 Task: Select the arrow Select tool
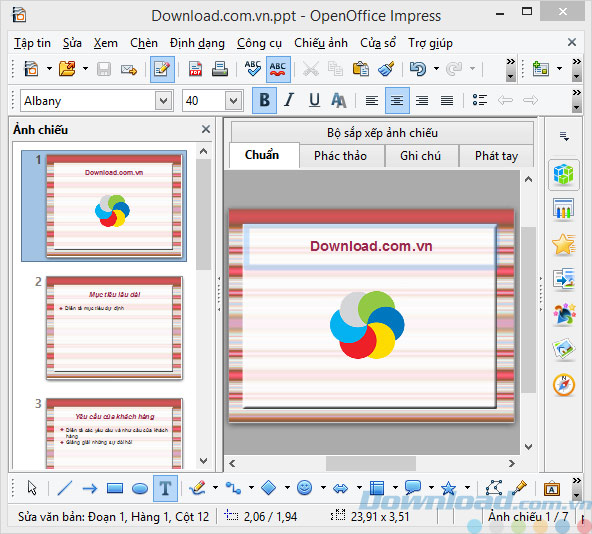tap(32, 488)
